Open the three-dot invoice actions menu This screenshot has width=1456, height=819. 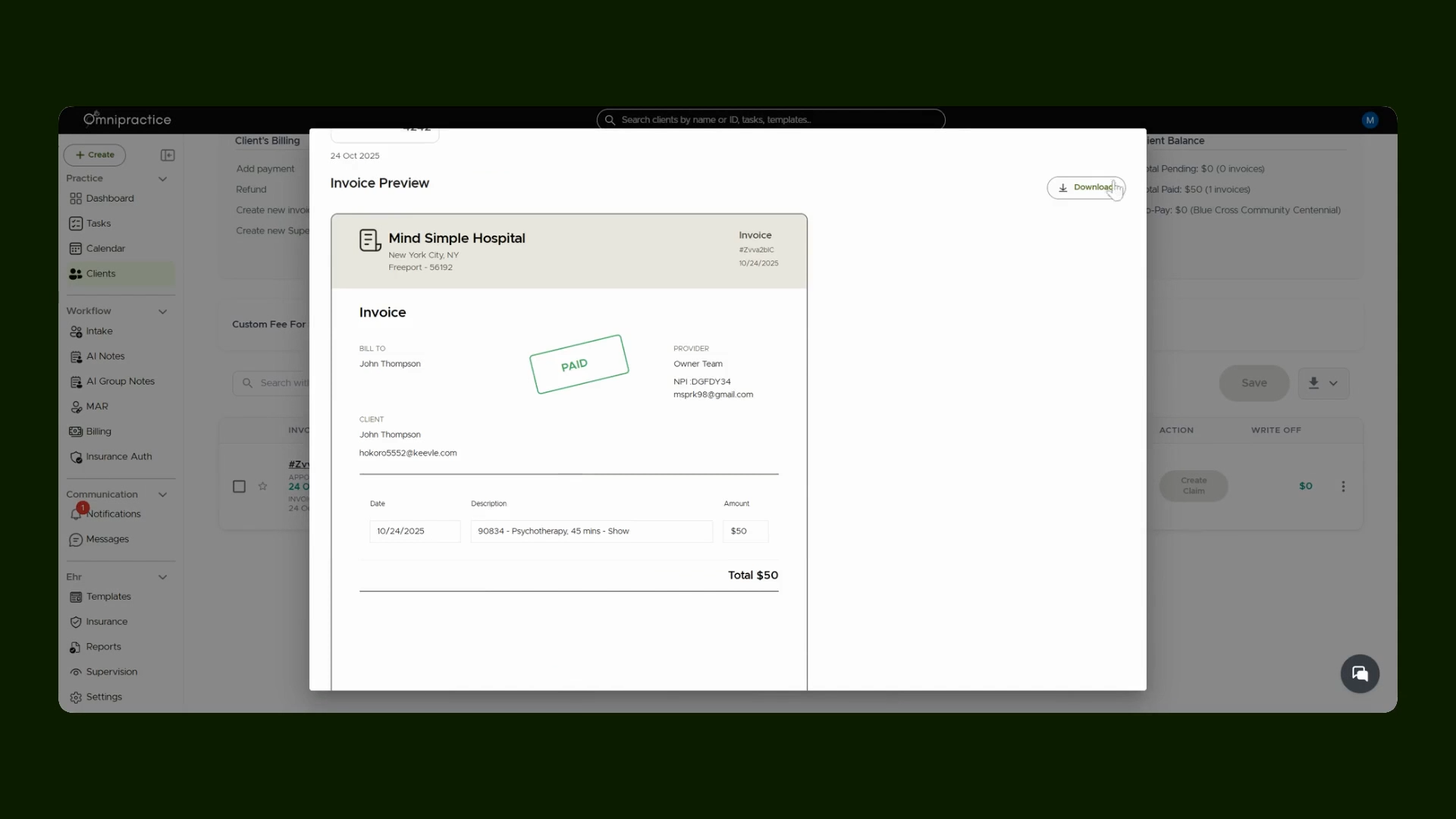(x=1343, y=486)
